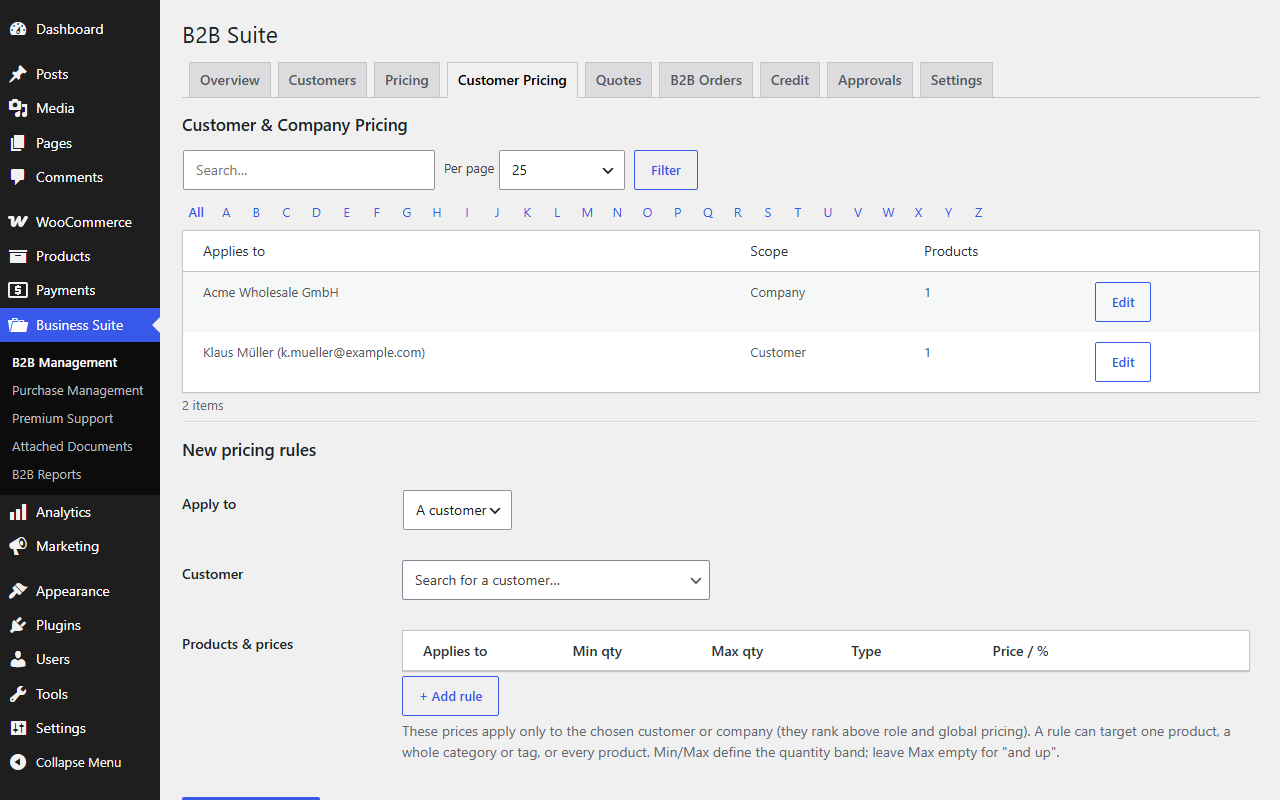This screenshot has height=800, width=1280.
Task: Open the Plugins plug icon
Action: 18,625
